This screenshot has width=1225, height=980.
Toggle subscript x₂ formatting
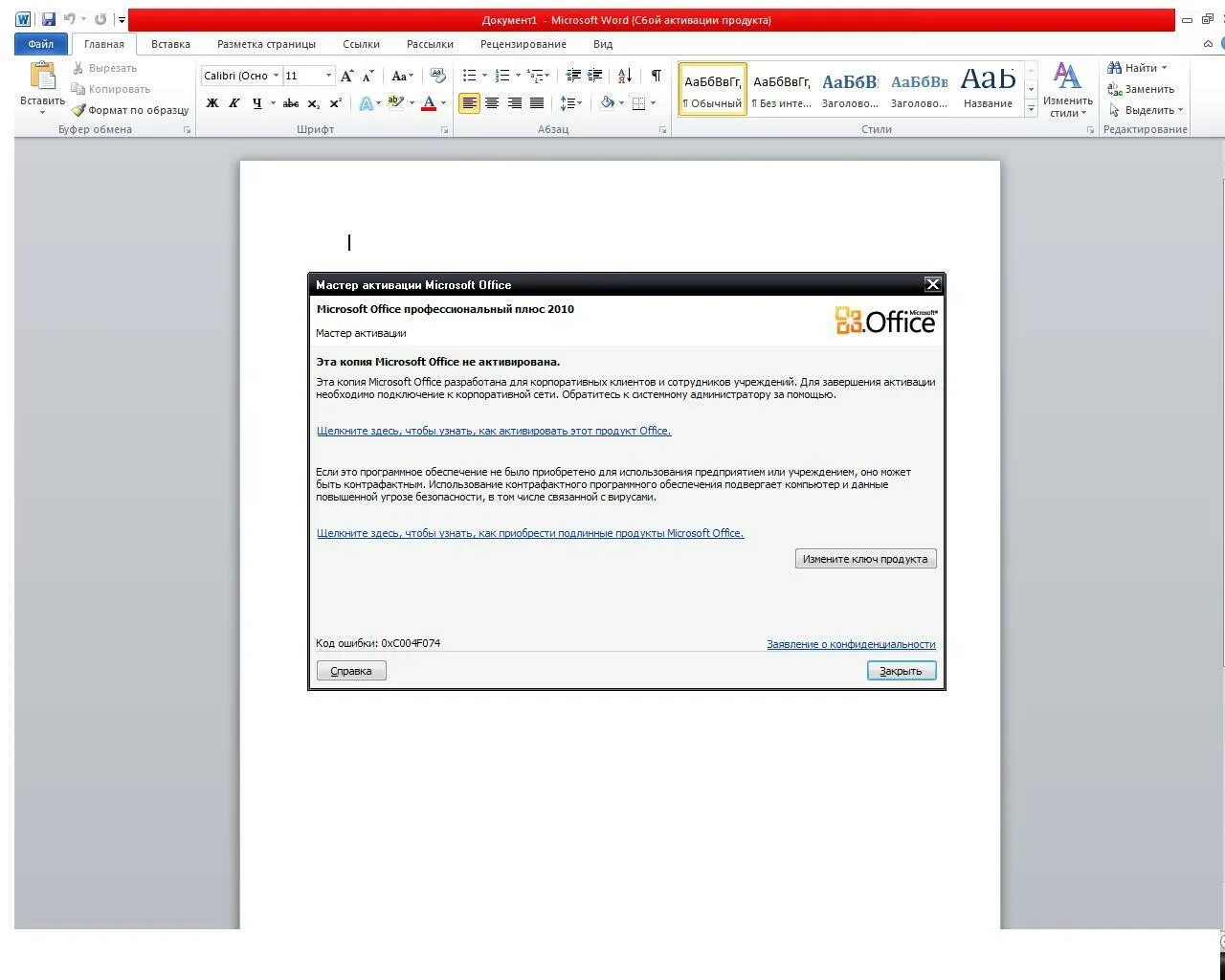(313, 103)
